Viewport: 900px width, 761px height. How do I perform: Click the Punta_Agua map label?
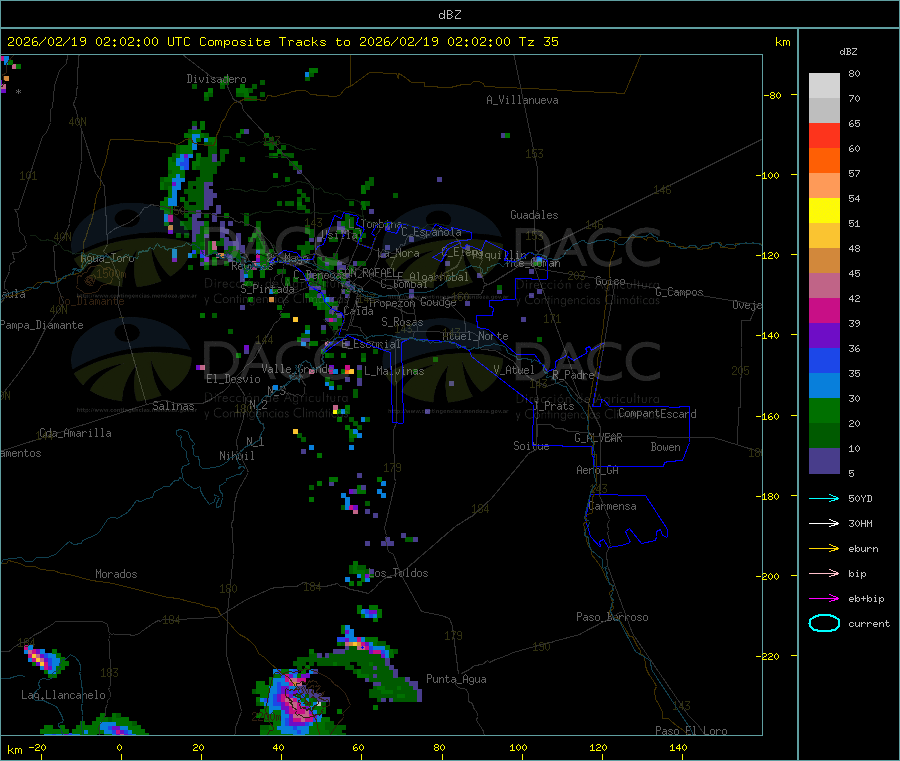(456, 679)
